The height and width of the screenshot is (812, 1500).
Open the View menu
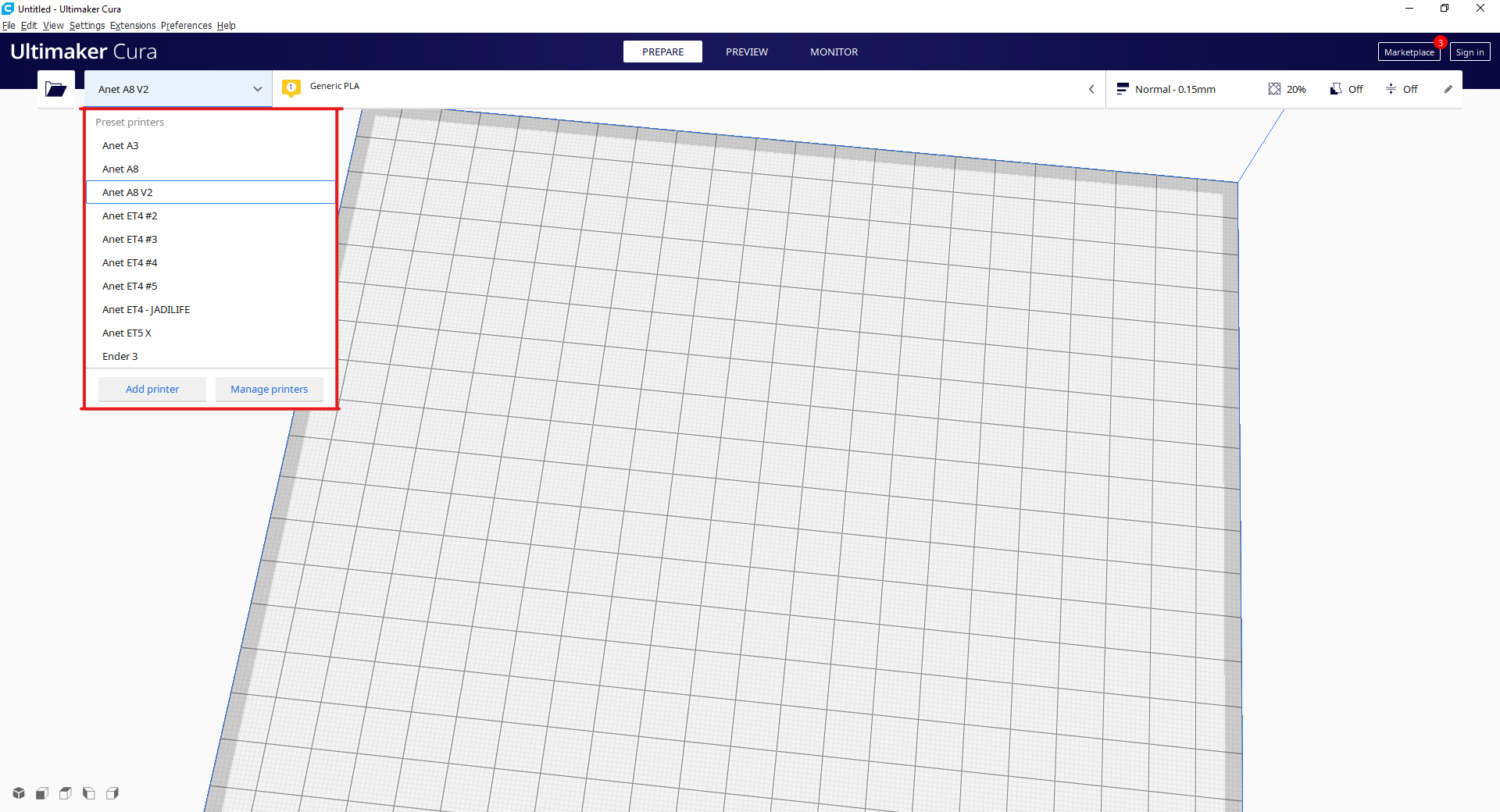pos(53,26)
